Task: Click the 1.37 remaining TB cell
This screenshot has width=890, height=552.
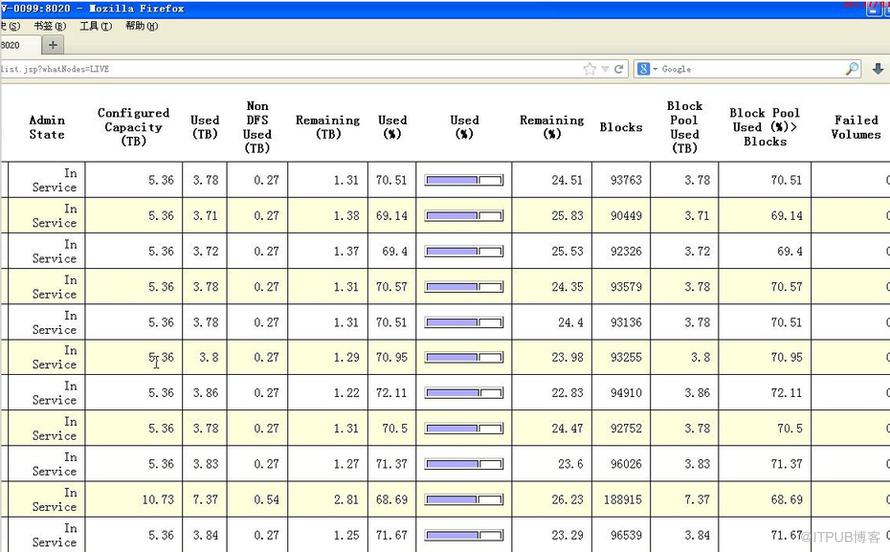Action: coord(328,251)
